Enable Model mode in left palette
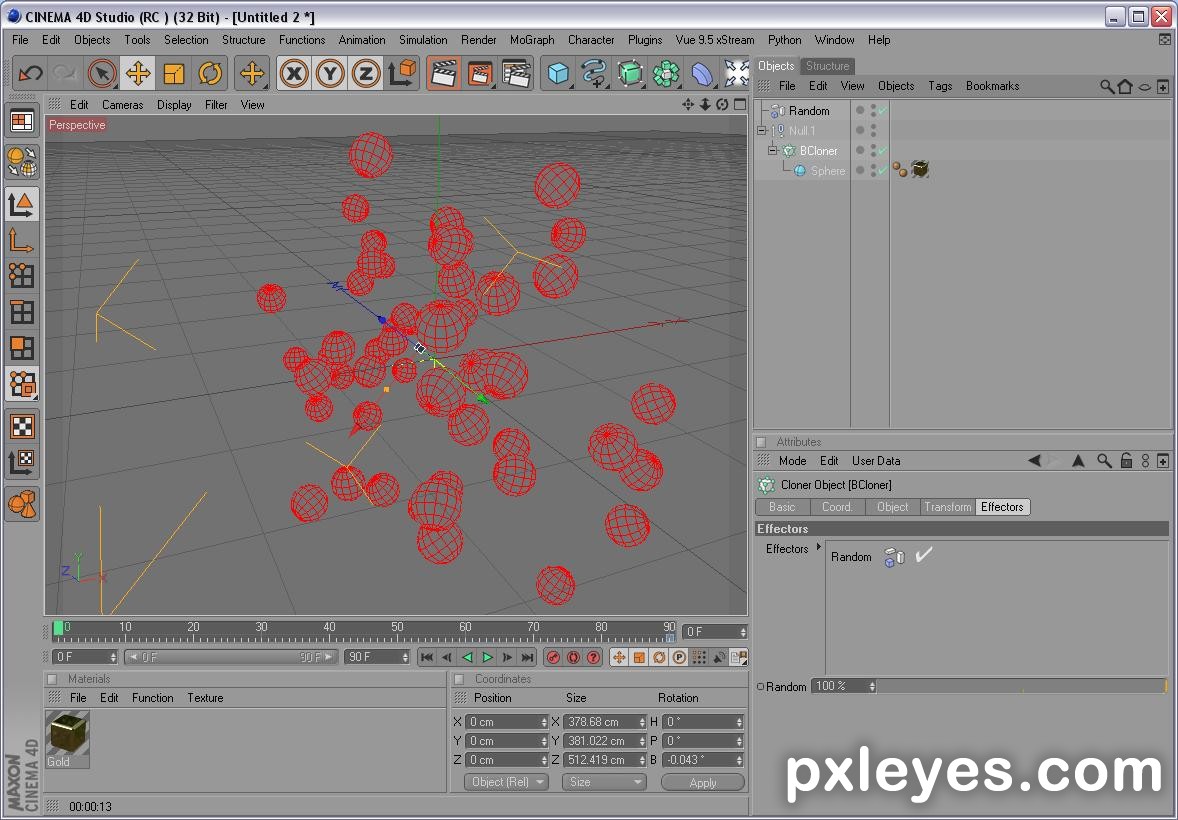Viewport: 1178px width, 820px height. coord(22,204)
